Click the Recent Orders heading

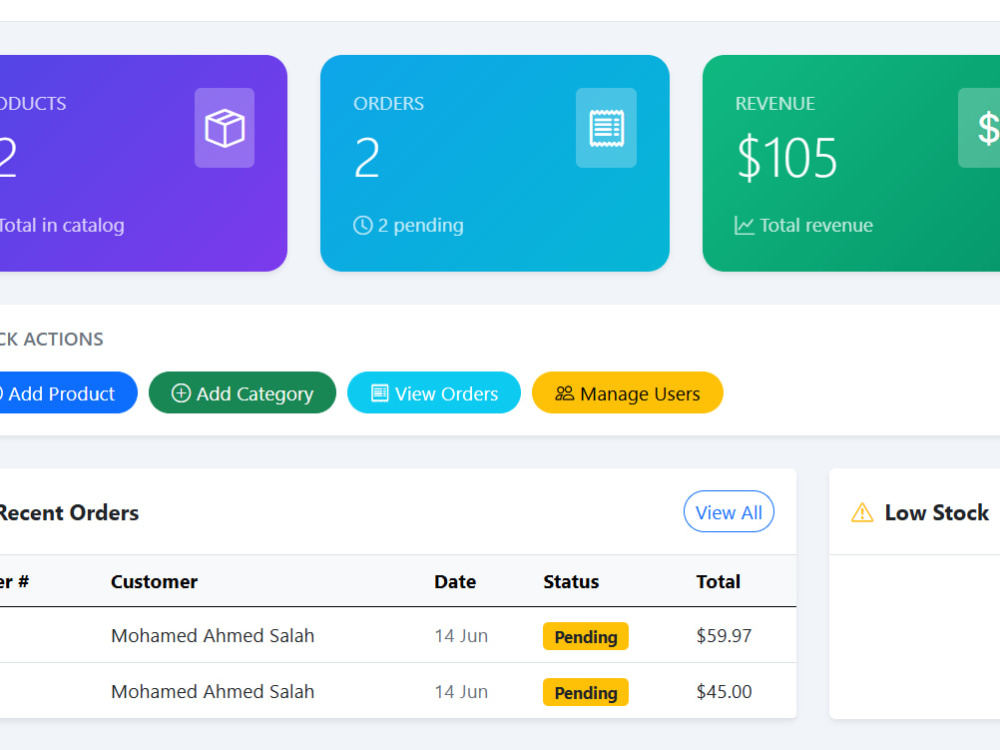point(69,513)
